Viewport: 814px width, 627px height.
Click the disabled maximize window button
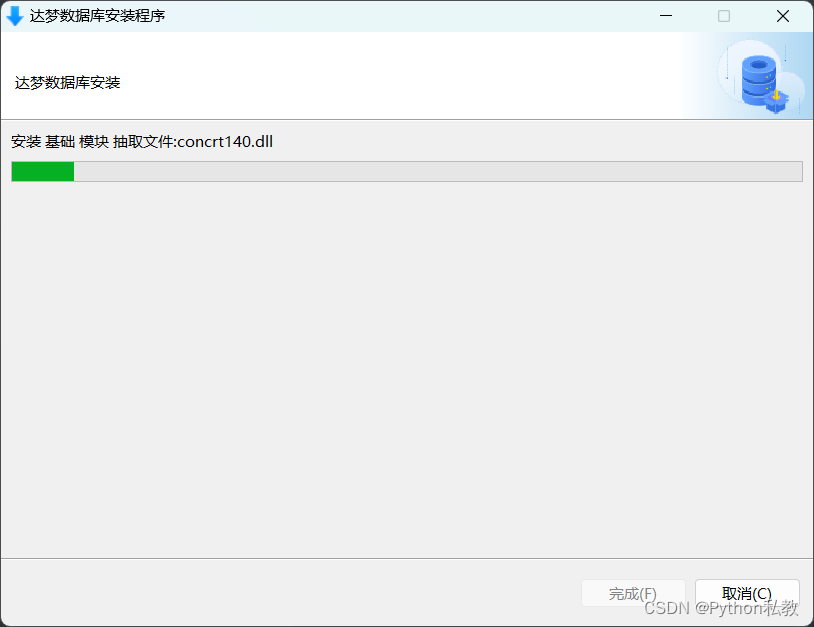click(724, 16)
